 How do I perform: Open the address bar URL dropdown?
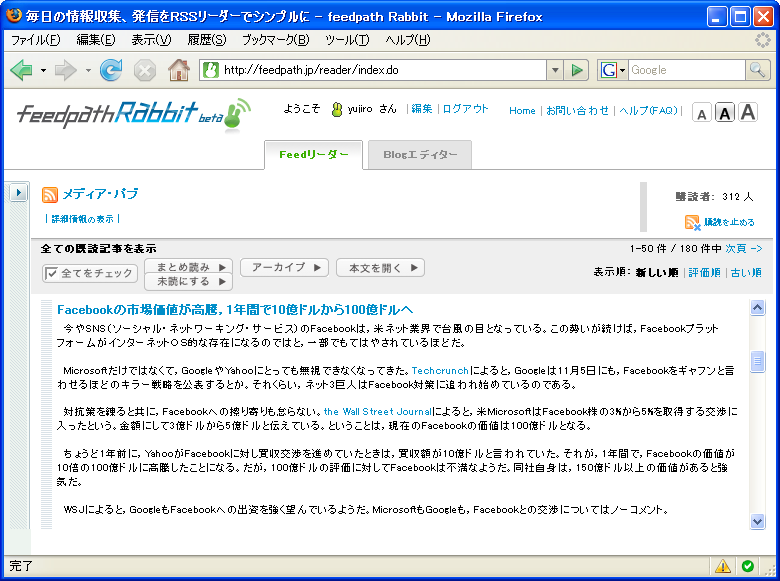(x=555, y=70)
